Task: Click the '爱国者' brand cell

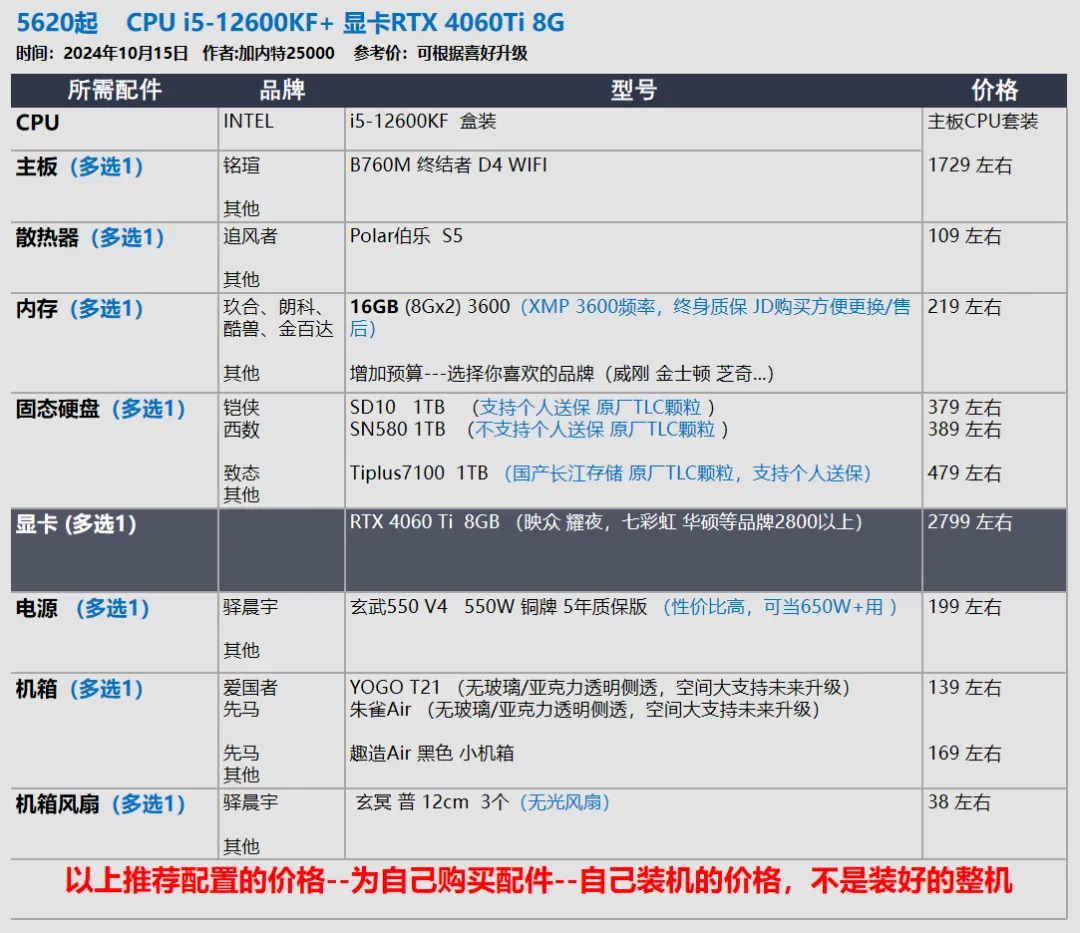Action: [251, 688]
